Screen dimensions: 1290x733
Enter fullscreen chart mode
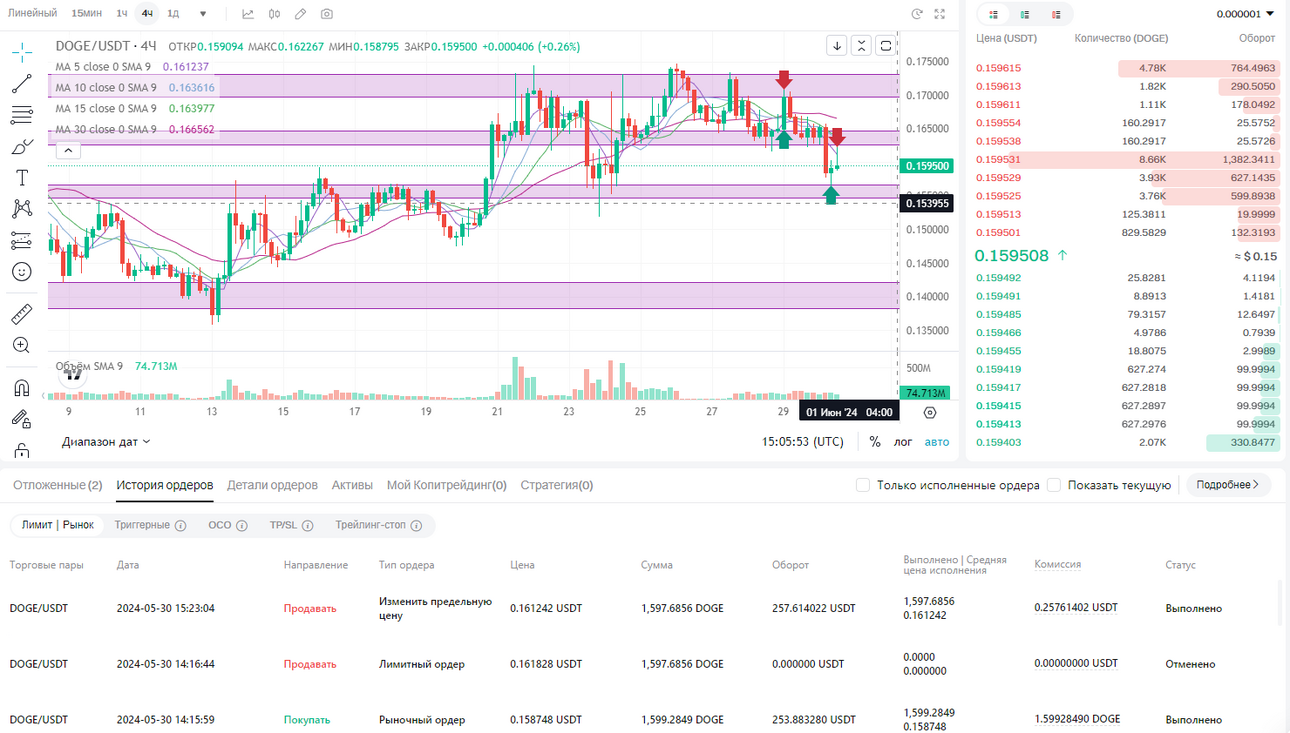pos(939,14)
